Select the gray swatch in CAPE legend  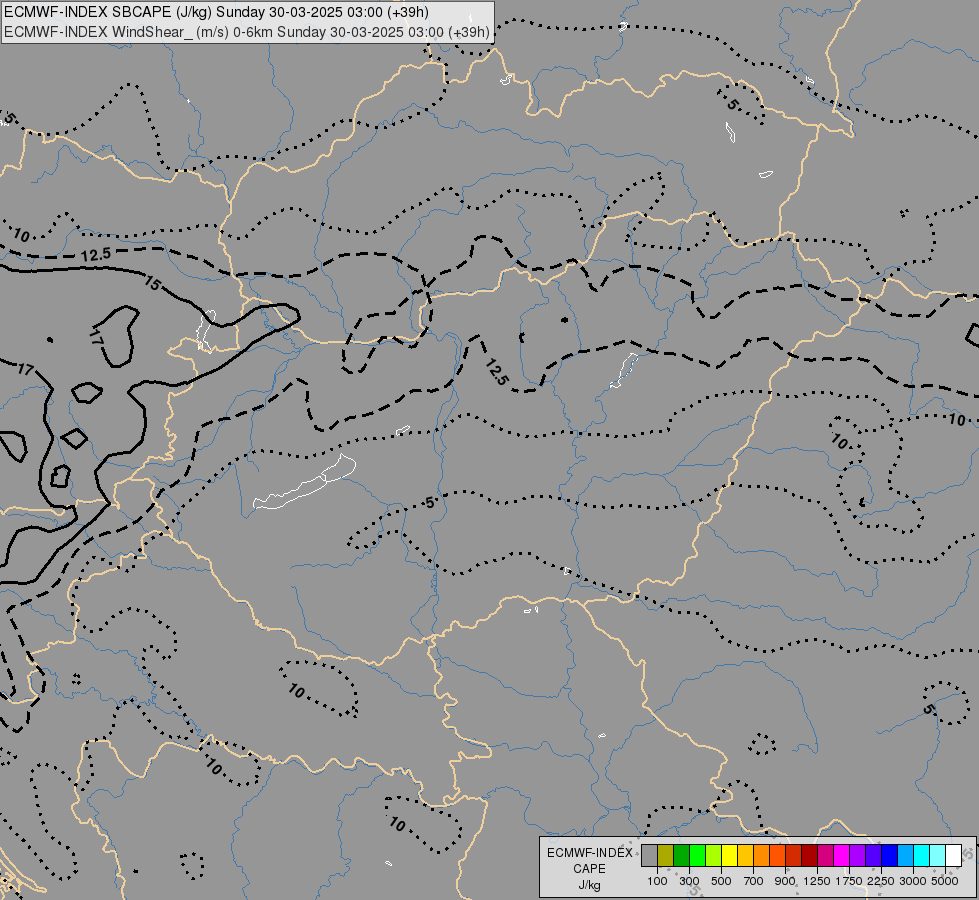[x=649, y=855]
